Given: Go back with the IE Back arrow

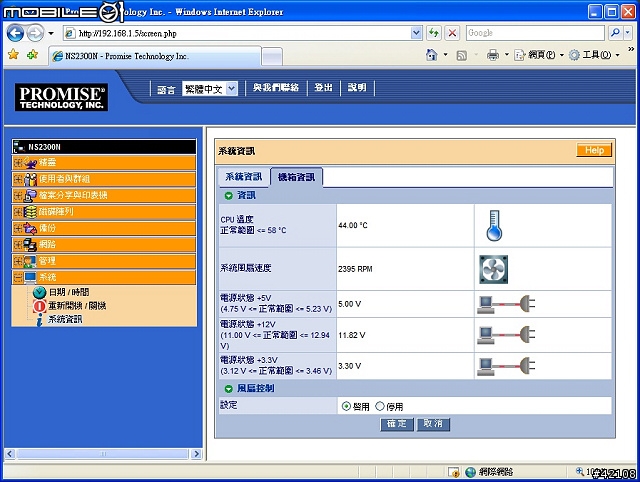Looking at the screenshot, I should coord(16,33).
